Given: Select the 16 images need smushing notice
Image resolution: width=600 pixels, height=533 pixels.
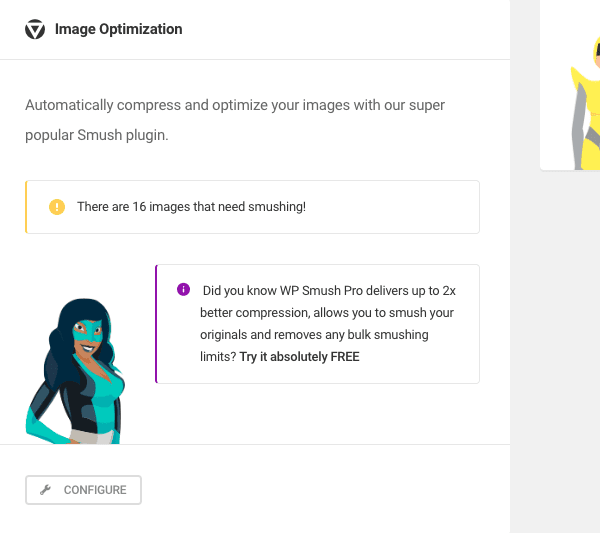Looking at the screenshot, I should (x=253, y=207).
